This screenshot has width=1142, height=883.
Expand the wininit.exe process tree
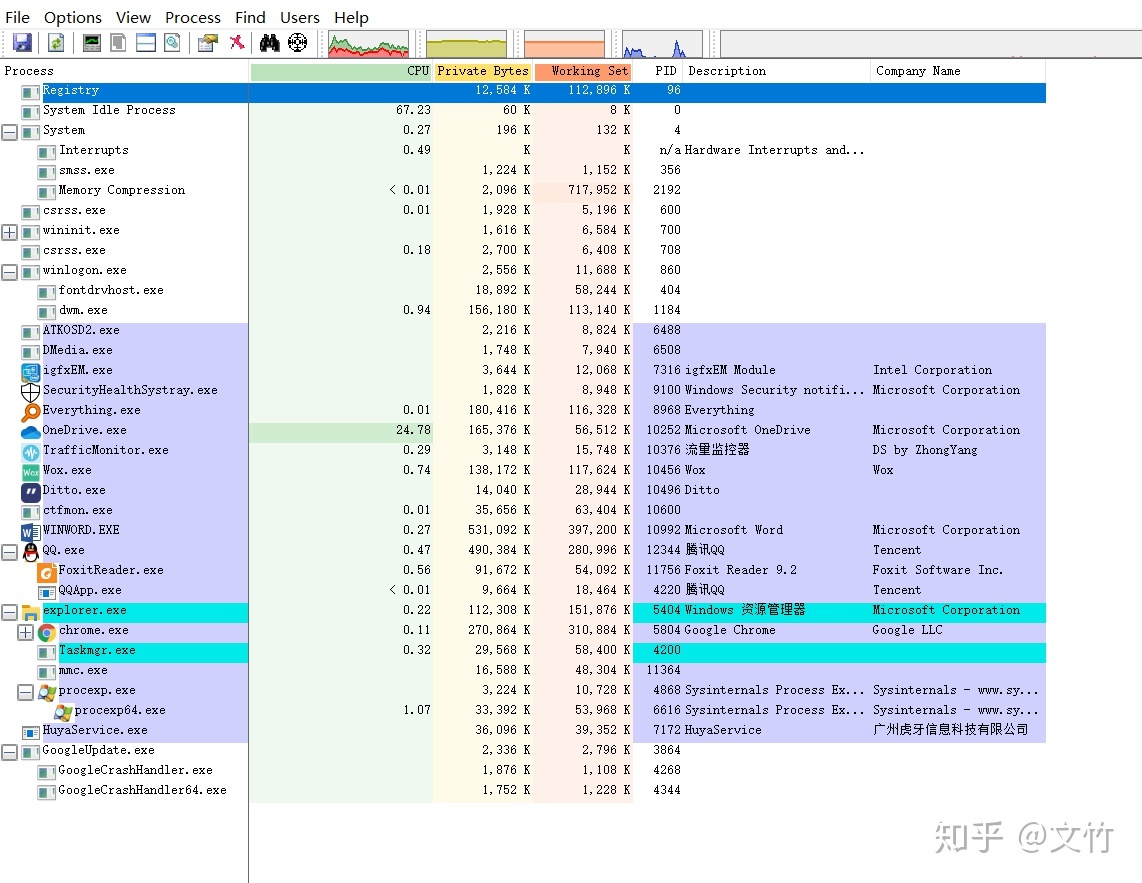pyautogui.click(x=9, y=232)
